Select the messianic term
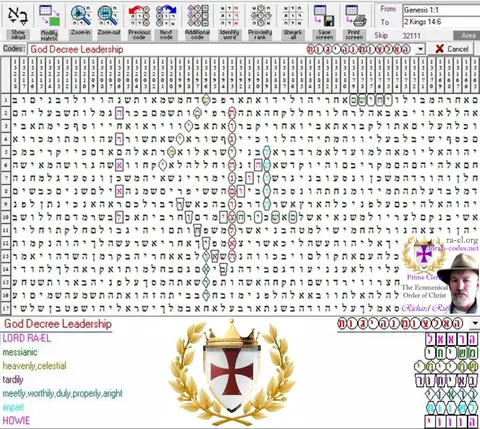 coord(20,352)
